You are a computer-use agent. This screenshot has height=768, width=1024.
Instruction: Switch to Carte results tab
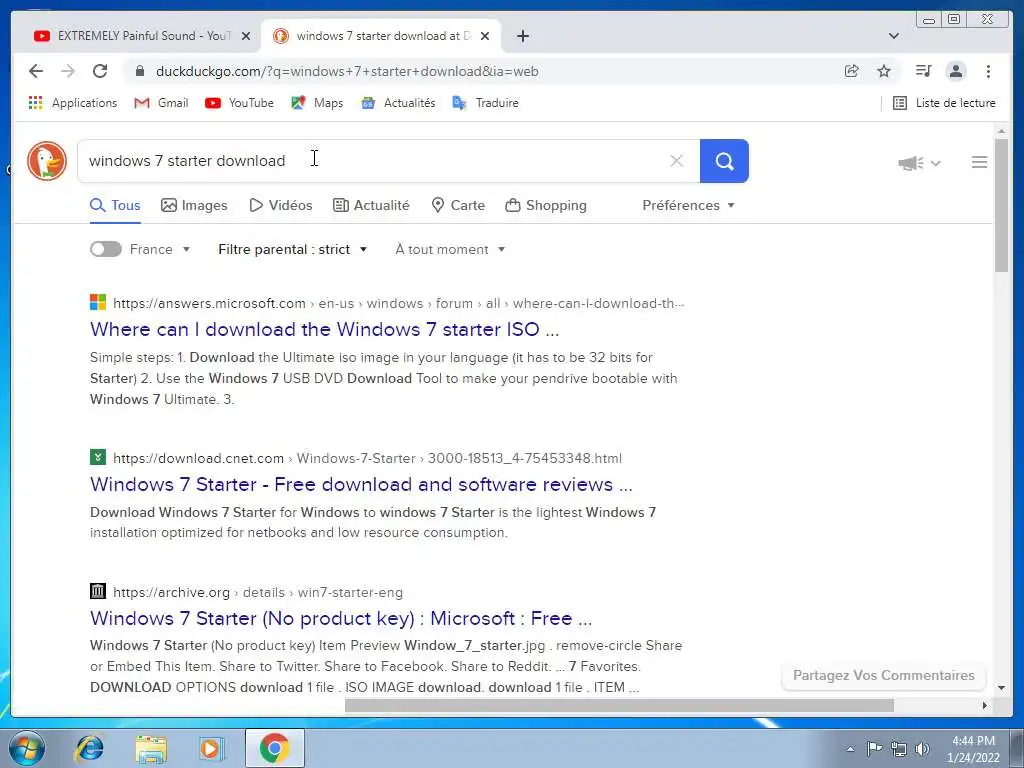coord(458,205)
